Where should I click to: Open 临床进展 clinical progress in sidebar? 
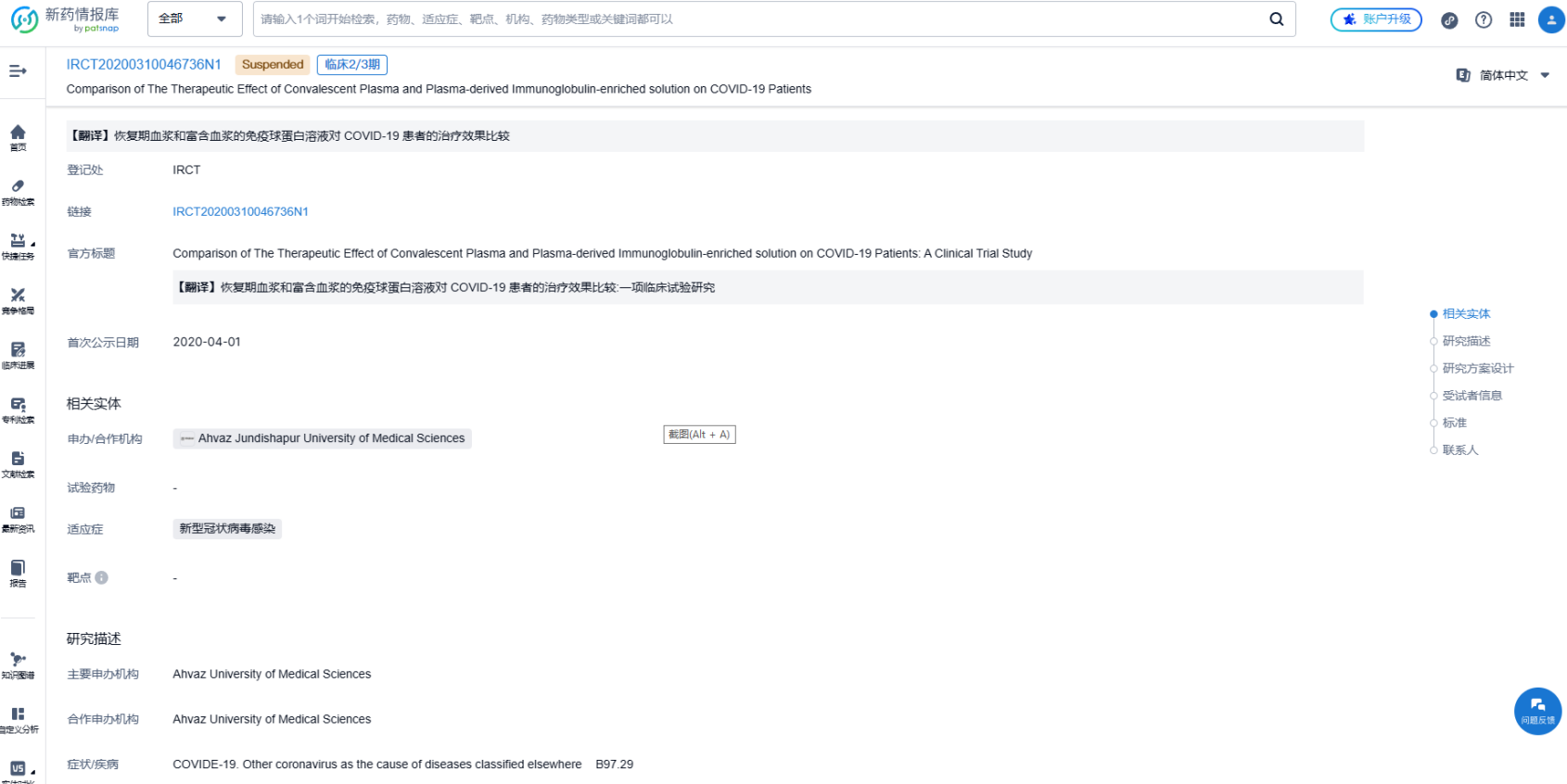point(18,355)
